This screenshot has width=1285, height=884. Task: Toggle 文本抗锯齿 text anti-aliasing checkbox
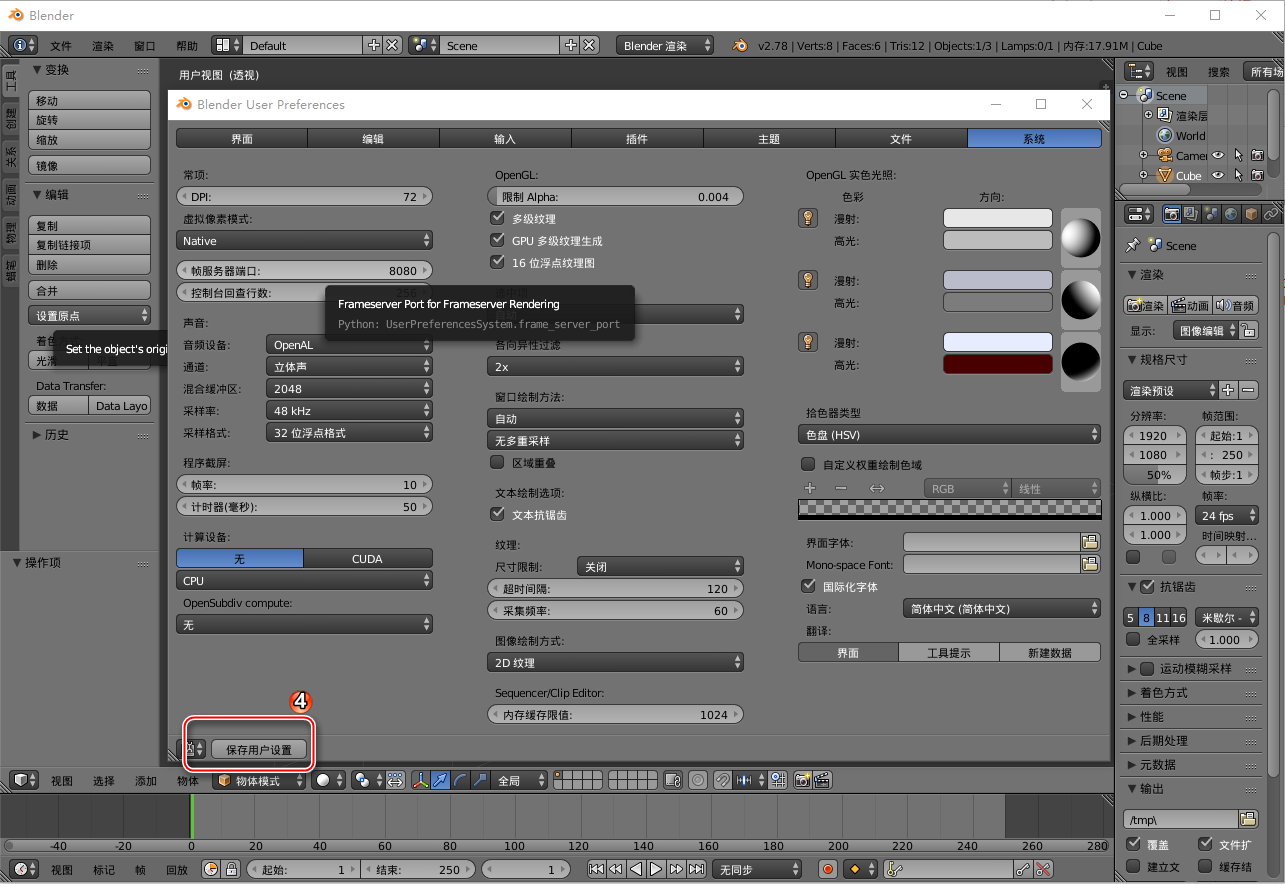coord(497,514)
